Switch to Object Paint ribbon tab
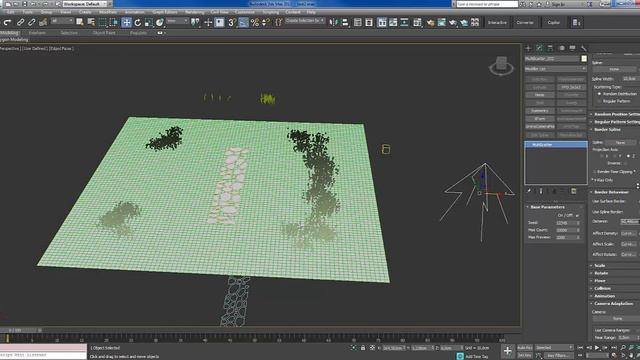Screen dimensions: 640x360 104,33
